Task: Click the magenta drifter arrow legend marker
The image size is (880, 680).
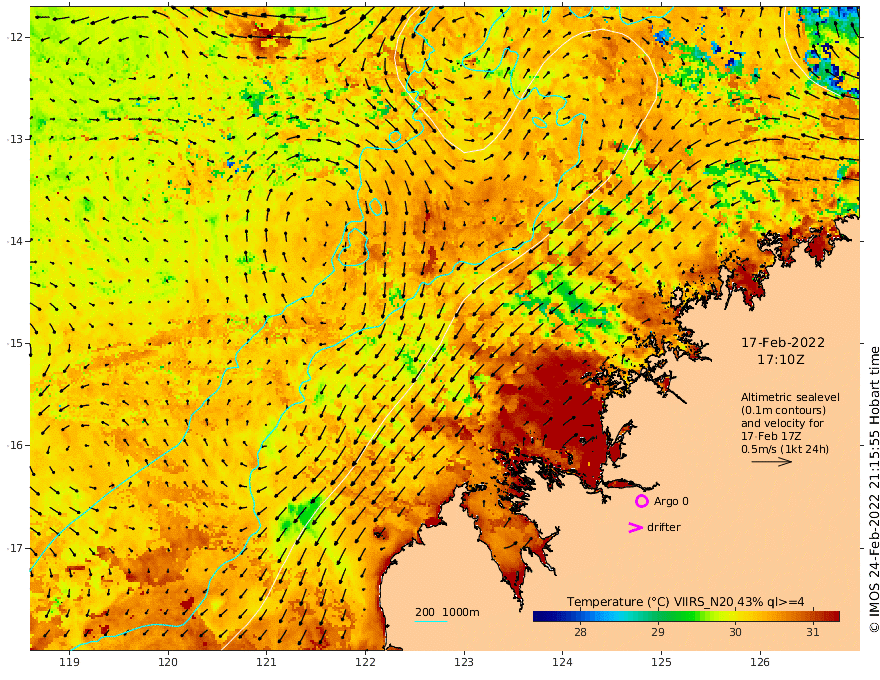Action: (x=635, y=527)
